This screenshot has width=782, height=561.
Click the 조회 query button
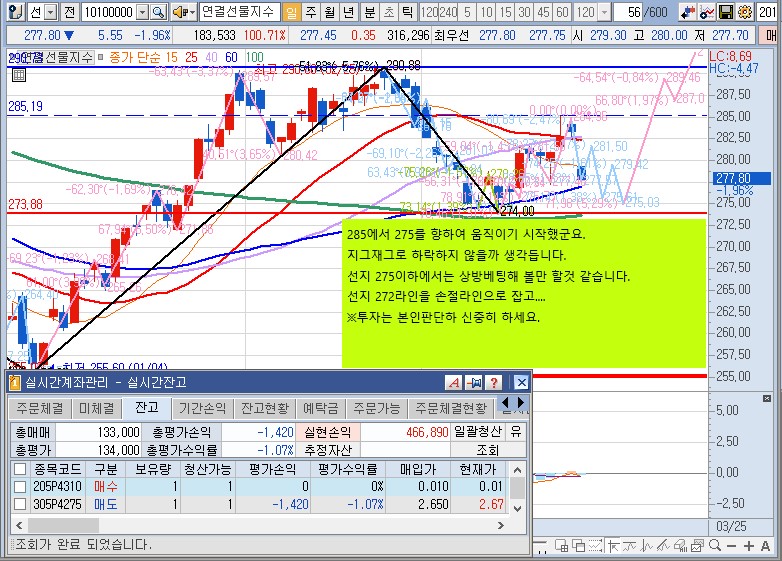pyautogui.click(x=488, y=450)
